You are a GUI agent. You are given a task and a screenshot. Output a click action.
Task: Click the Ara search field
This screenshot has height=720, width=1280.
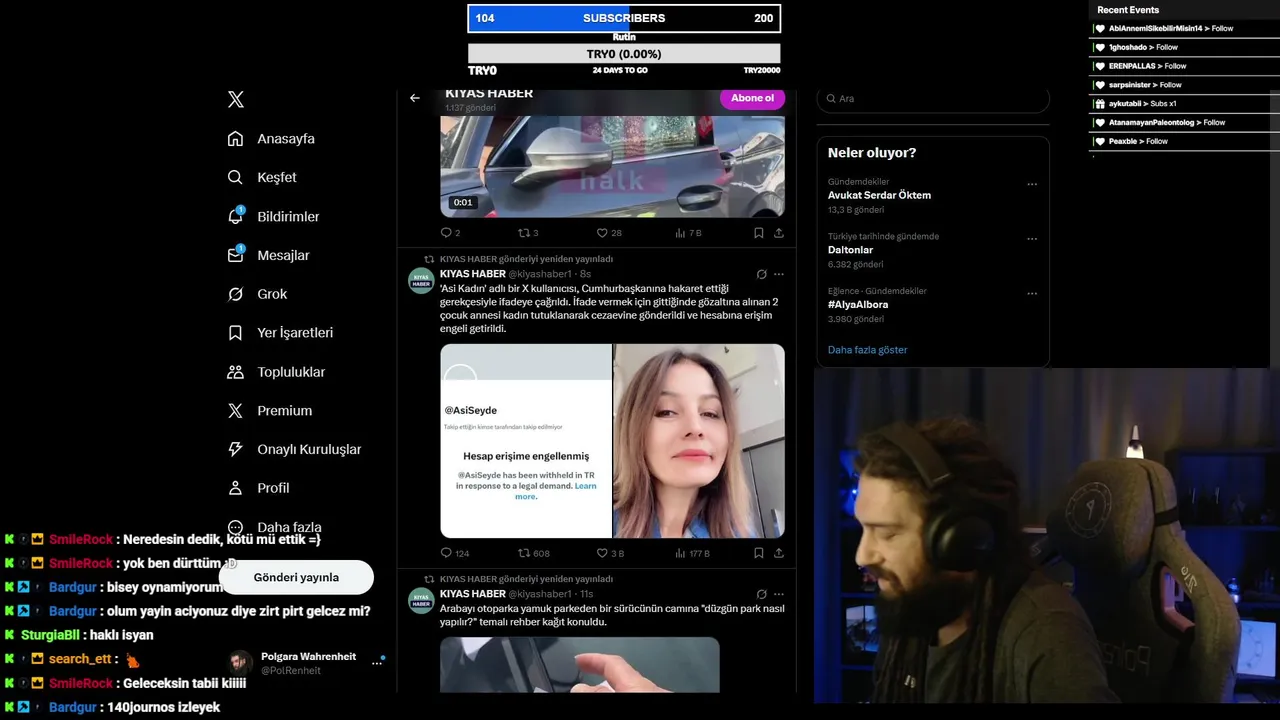click(933, 98)
